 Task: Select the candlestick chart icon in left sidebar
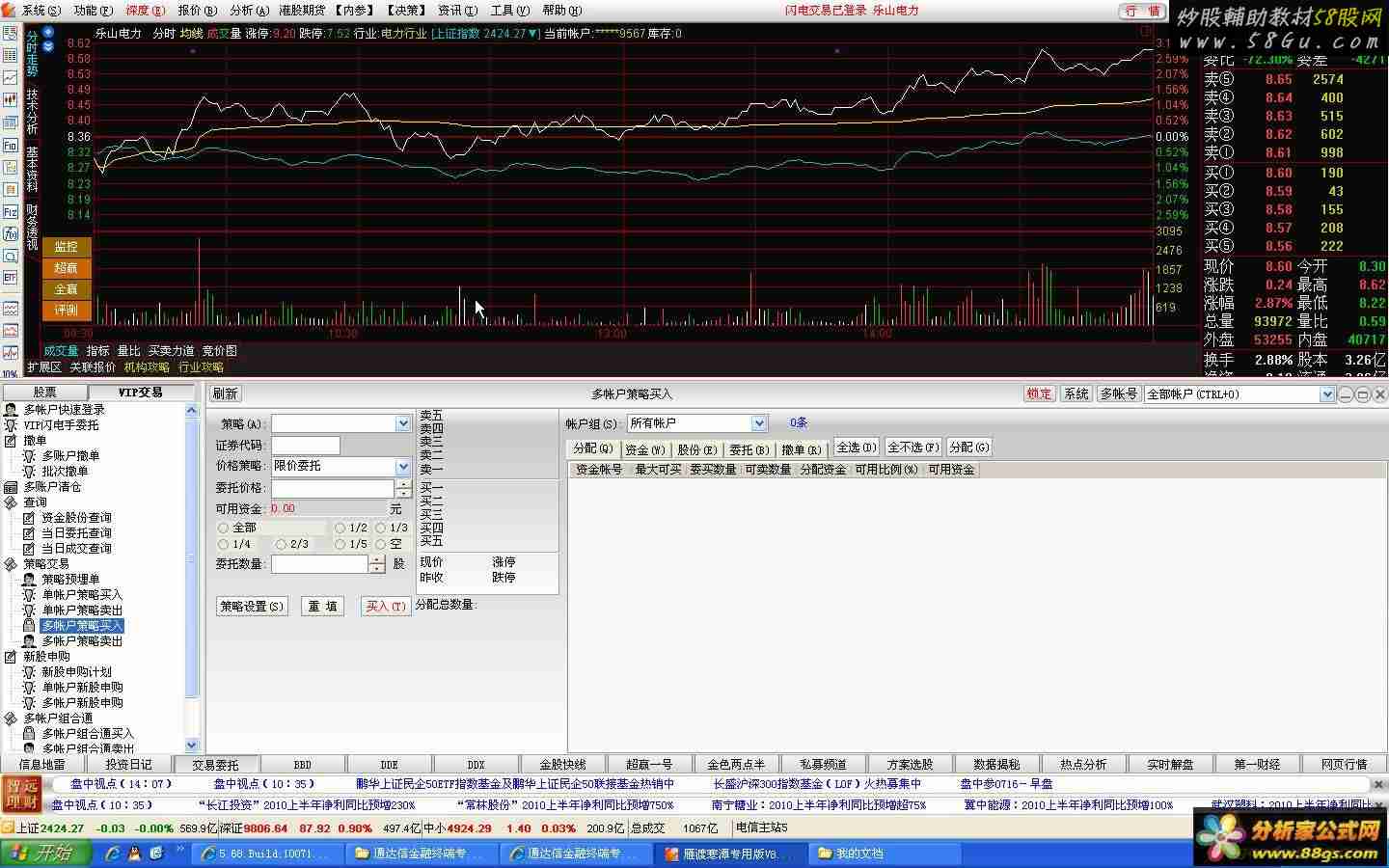[10, 99]
